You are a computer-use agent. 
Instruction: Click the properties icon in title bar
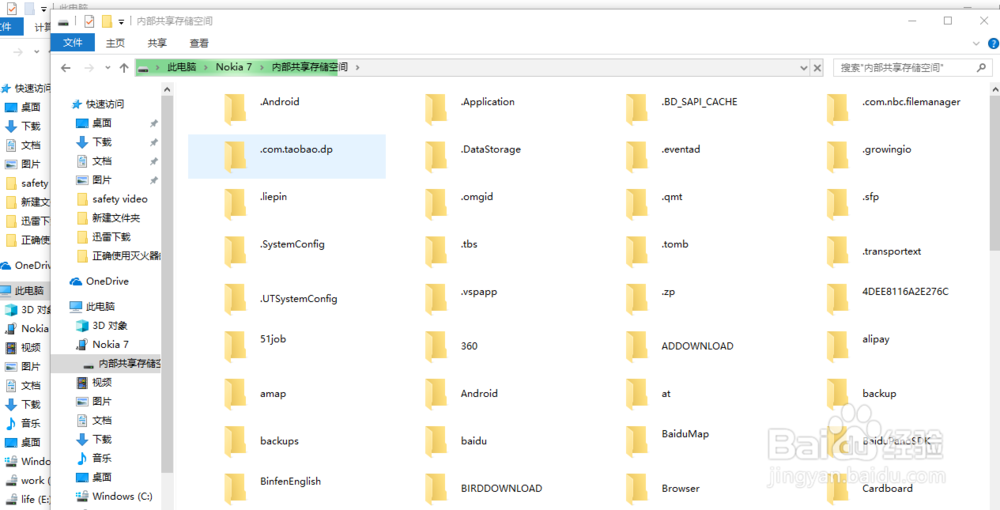click(x=89, y=21)
